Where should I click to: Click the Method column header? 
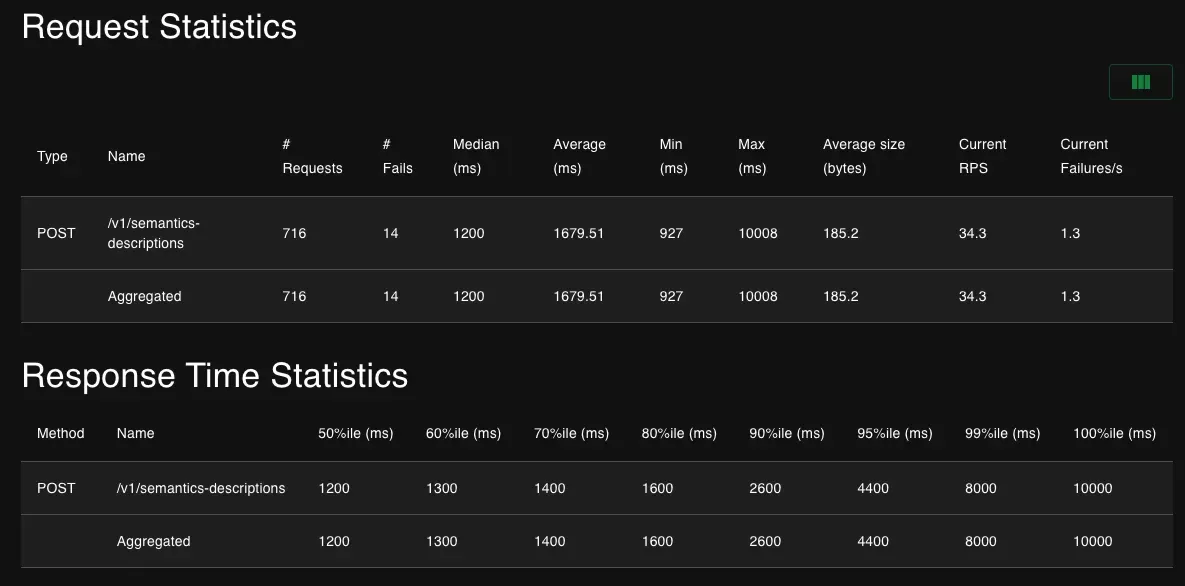click(x=60, y=433)
